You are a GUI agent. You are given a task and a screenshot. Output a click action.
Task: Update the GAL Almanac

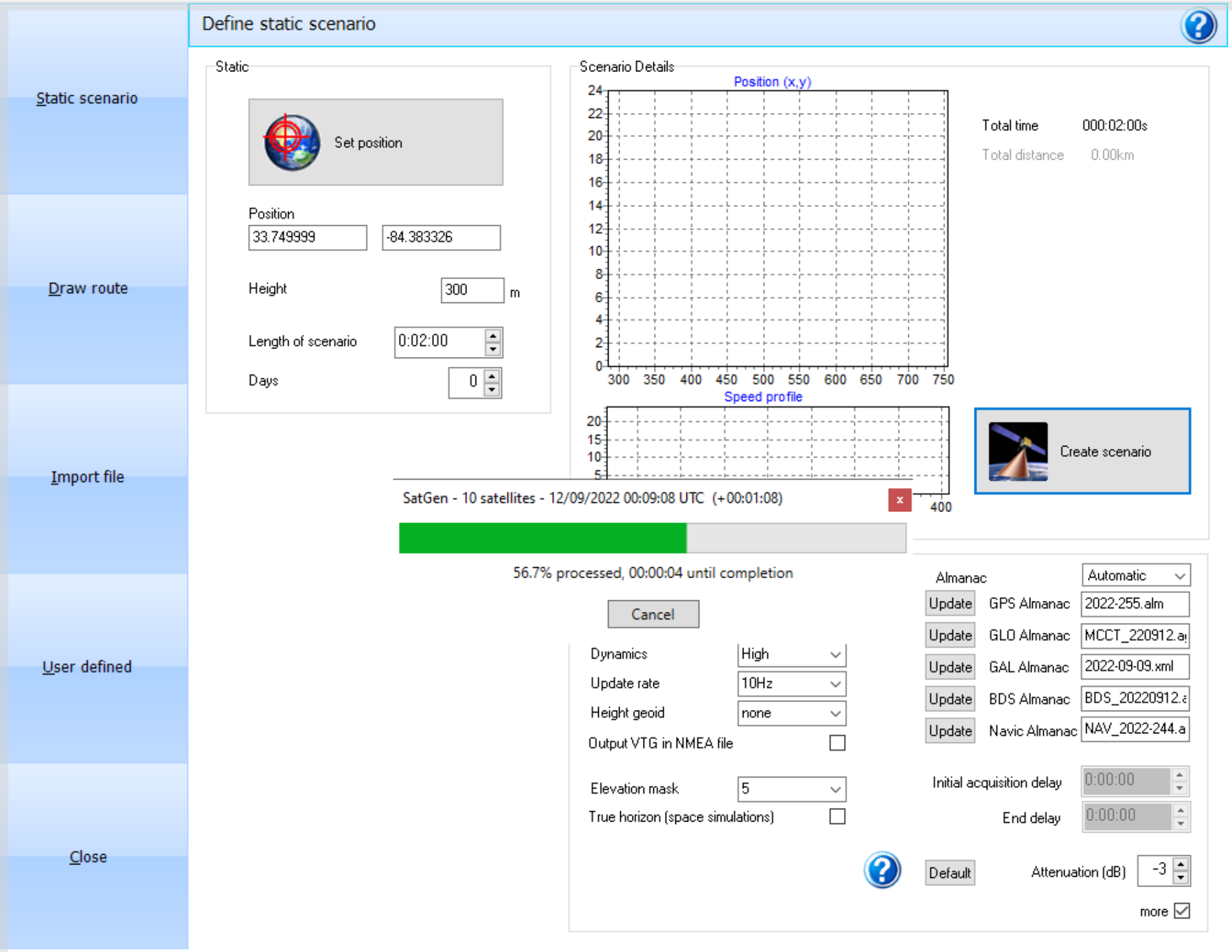click(x=950, y=667)
